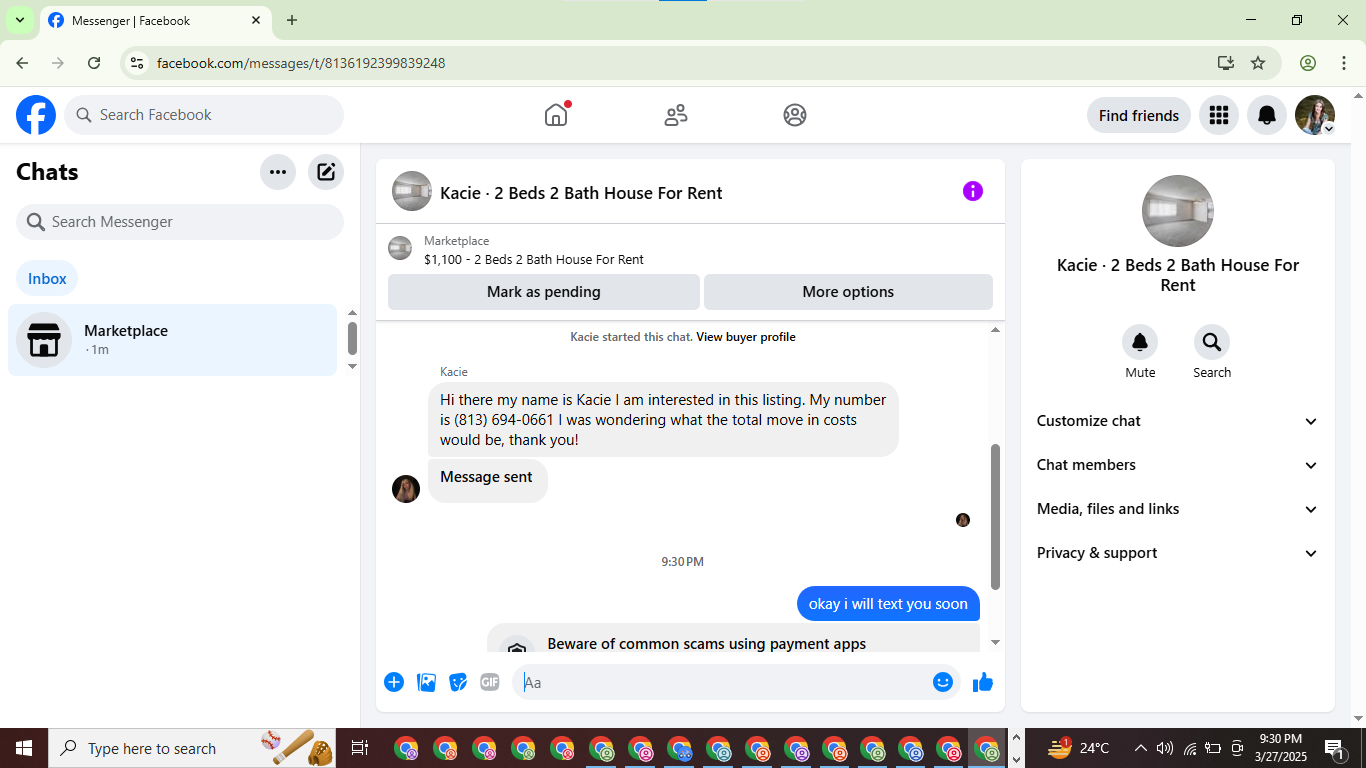Open the Windows Start menu
The image size is (1366, 768).
pos(24,748)
